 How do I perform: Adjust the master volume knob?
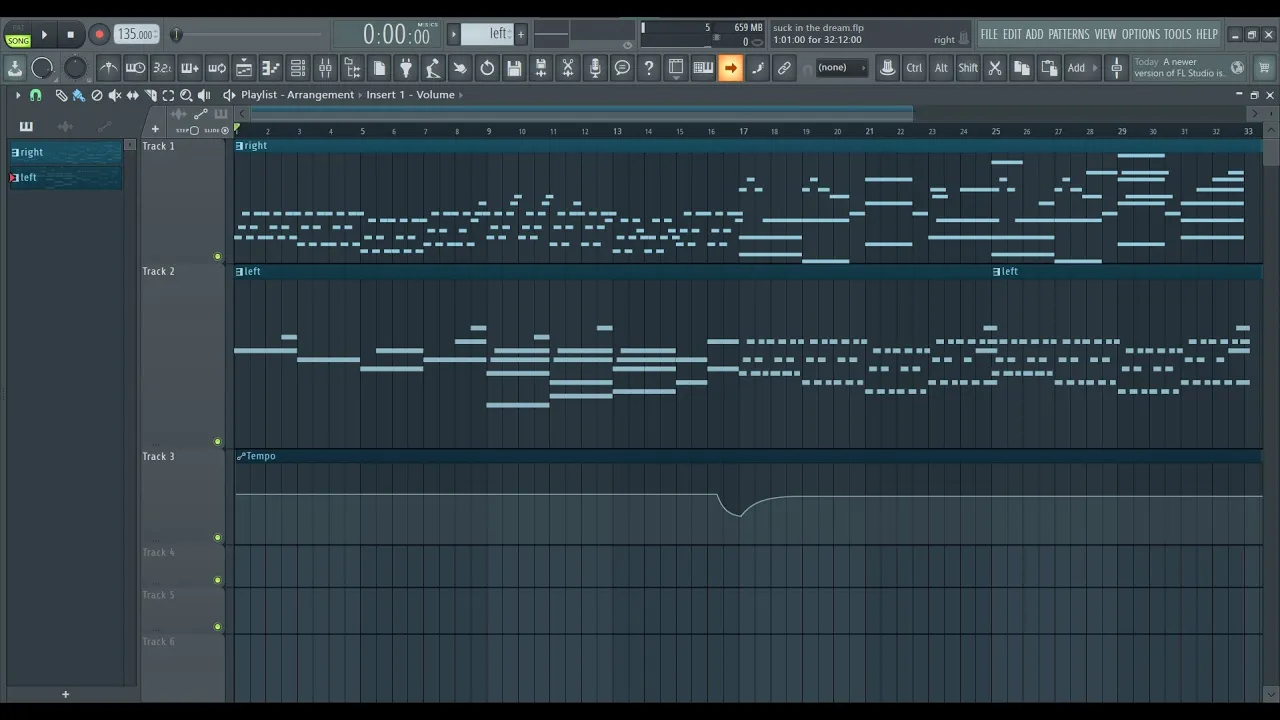[x=42, y=68]
